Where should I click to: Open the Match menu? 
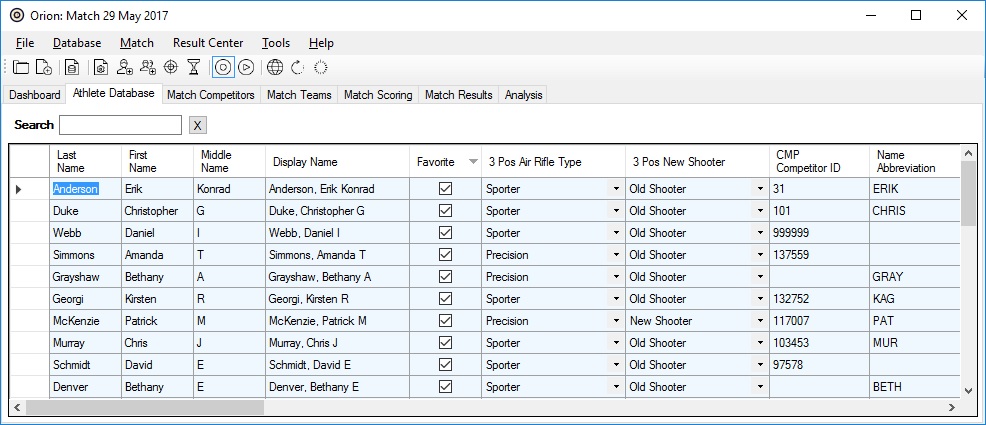click(136, 43)
